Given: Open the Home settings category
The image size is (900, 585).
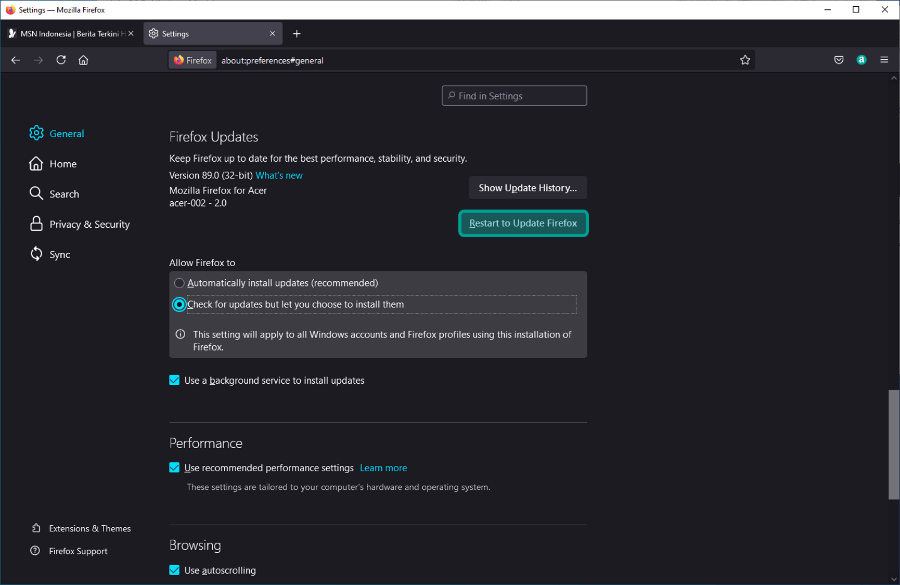Looking at the screenshot, I should pos(53,164).
